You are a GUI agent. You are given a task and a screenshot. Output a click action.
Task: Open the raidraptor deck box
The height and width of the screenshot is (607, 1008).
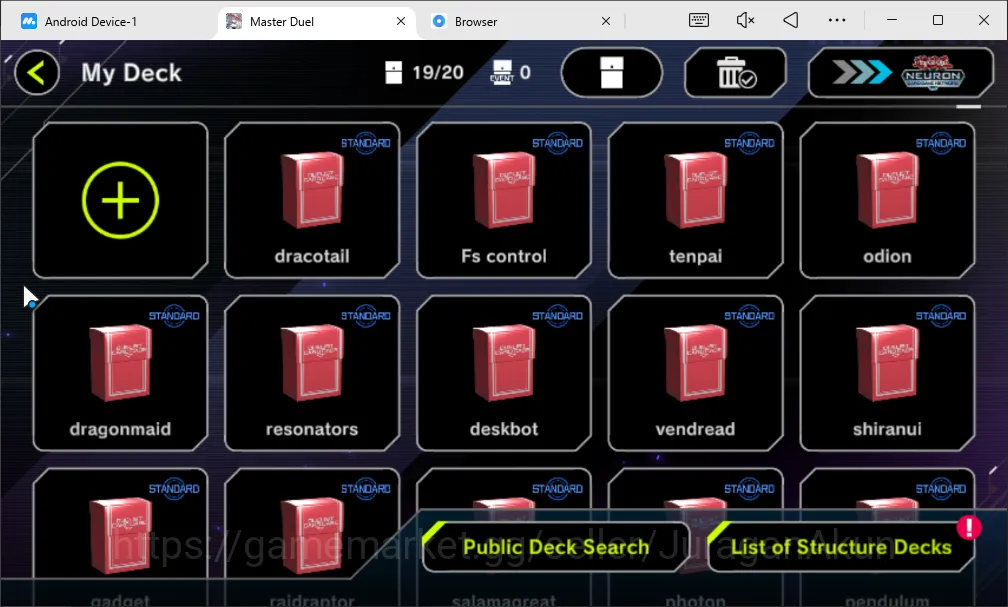pos(312,537)
